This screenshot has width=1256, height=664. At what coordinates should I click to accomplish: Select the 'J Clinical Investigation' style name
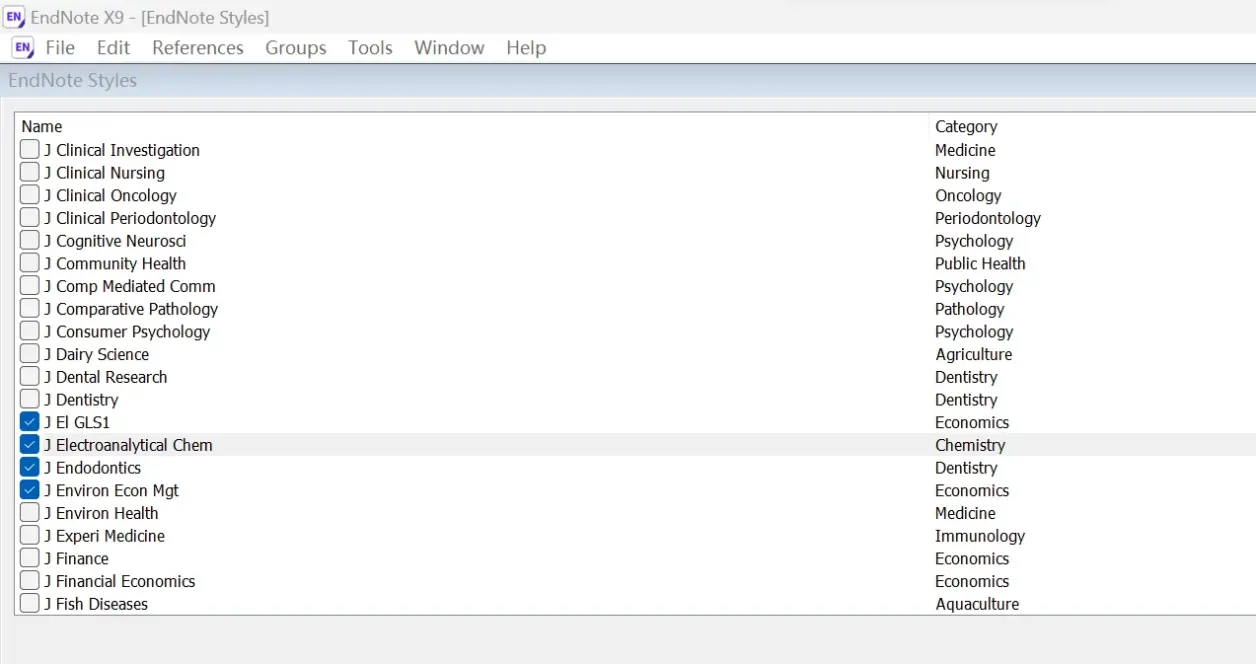click(122, 150)
